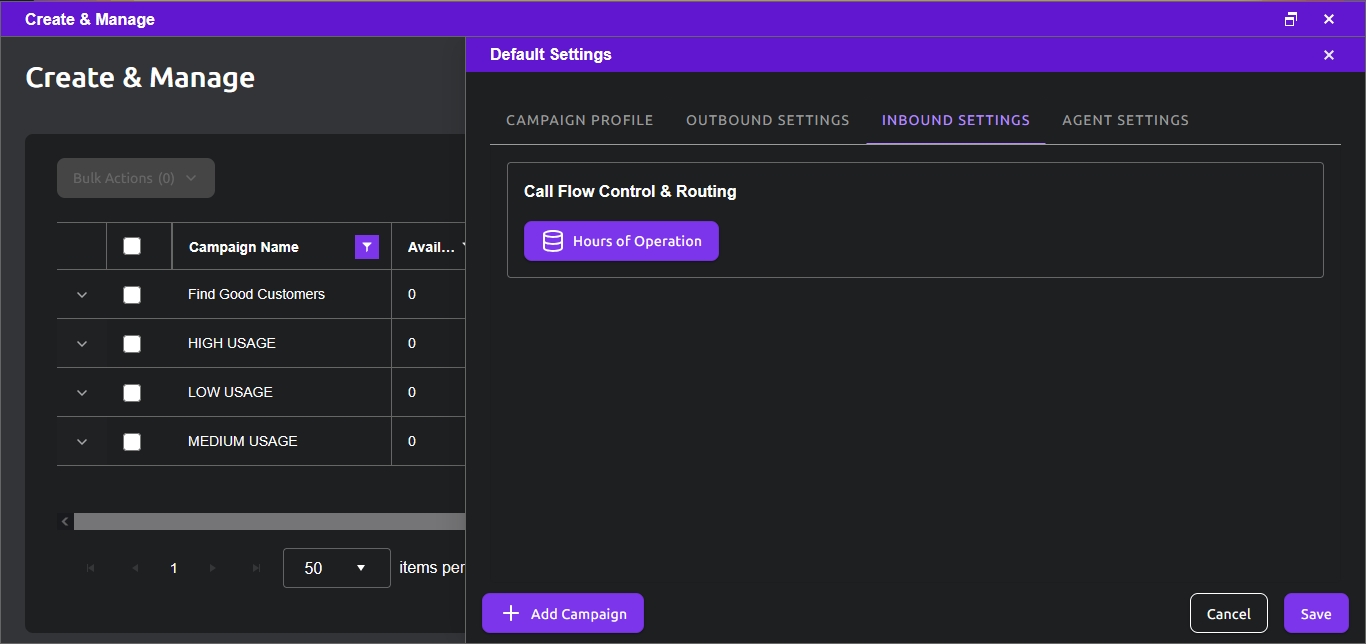Open the Bulk Actions dropdown
The width and height of the screenshot is (1366, 644).
[136, 178]
